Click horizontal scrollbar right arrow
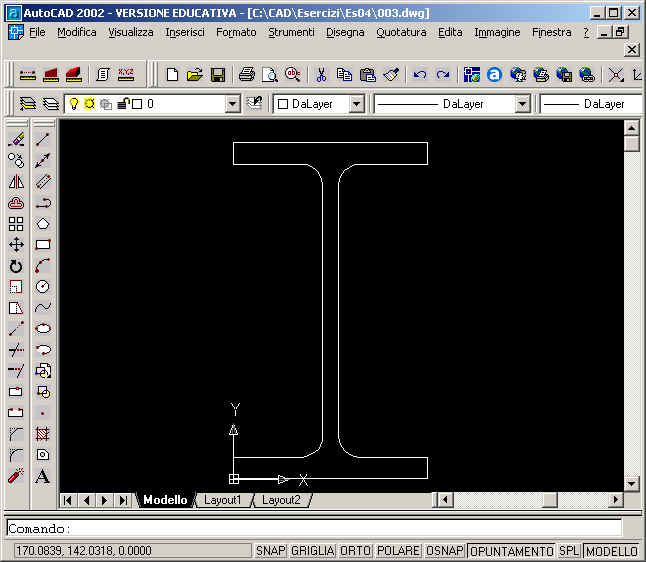646x562 pixels. tap(616, 500)
